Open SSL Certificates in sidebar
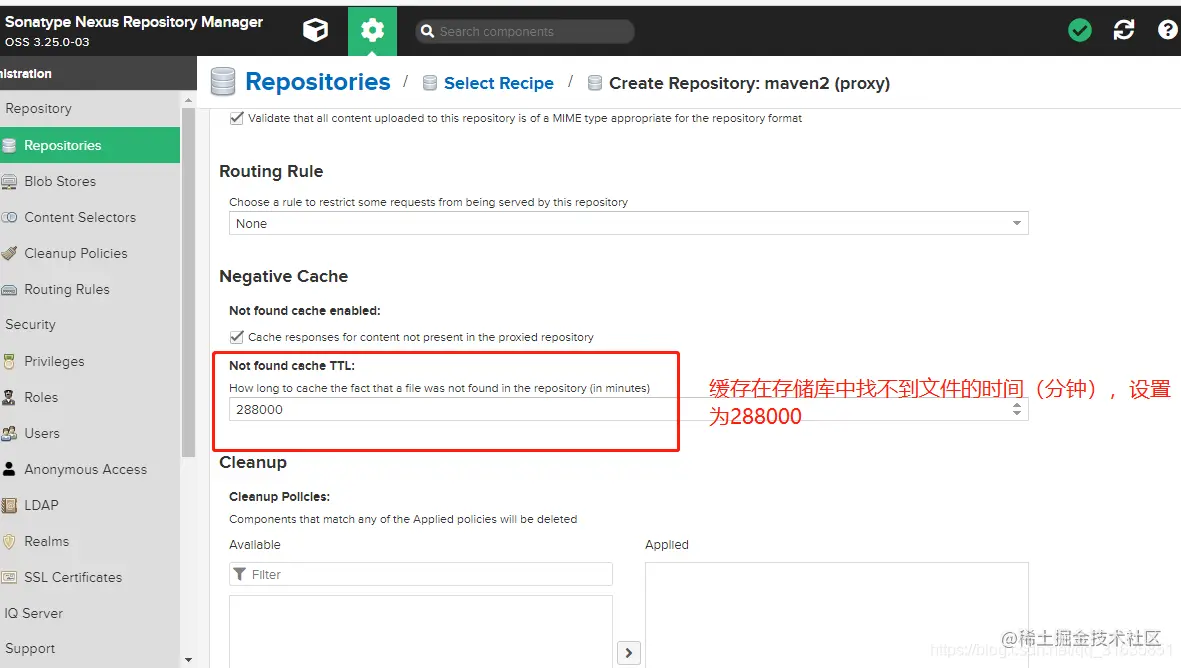1181x668 pixels. [72, 578]
